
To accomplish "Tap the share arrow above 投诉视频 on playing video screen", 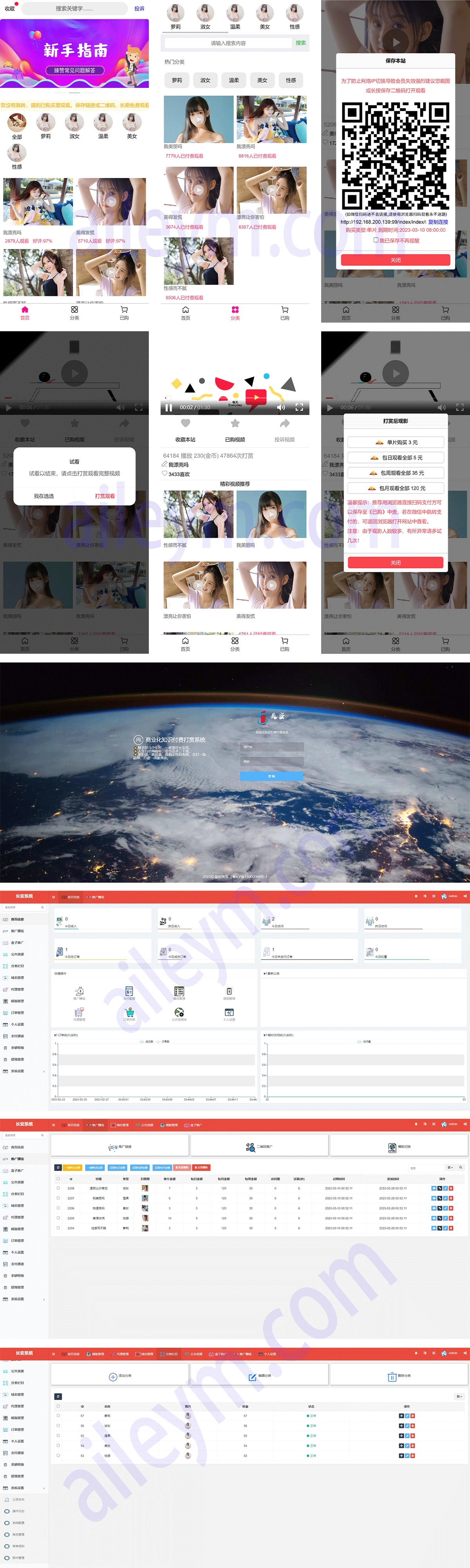I will point(285,424).
